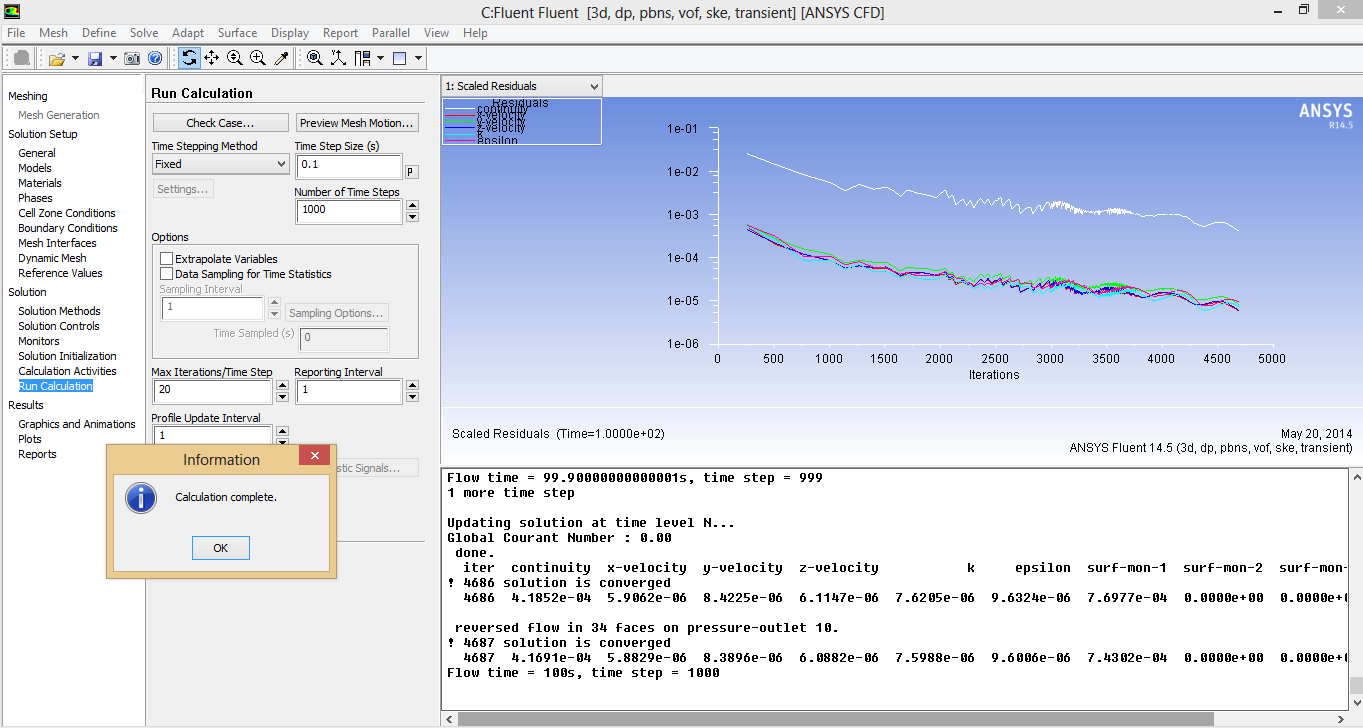
Task: Select Calculation Activities in tree
Action: coord(67,371)
